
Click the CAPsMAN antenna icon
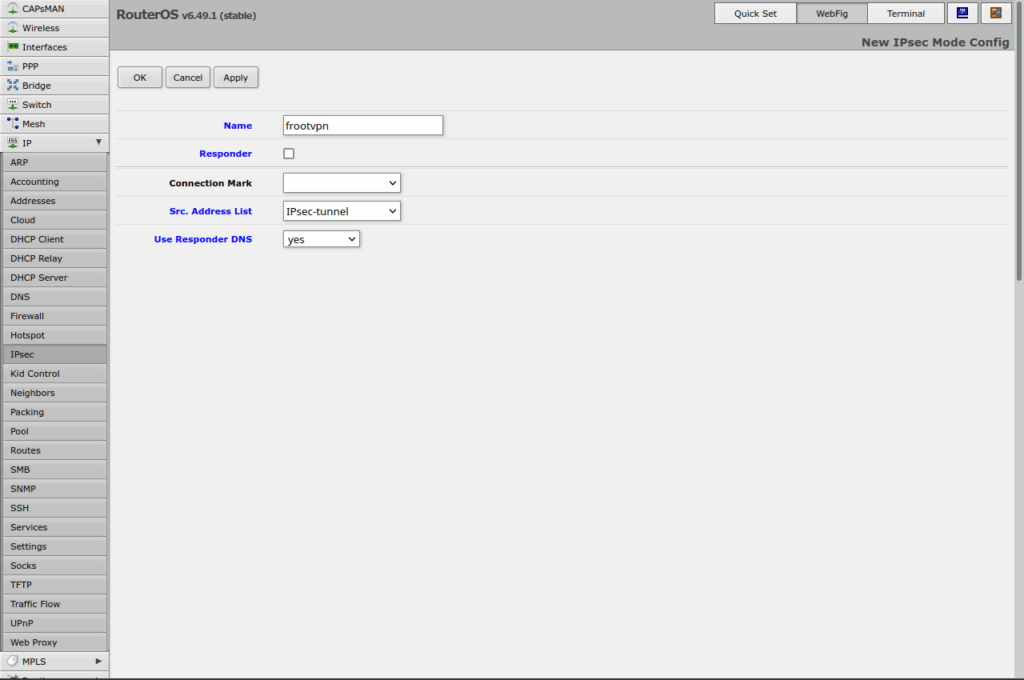(13, 9)
